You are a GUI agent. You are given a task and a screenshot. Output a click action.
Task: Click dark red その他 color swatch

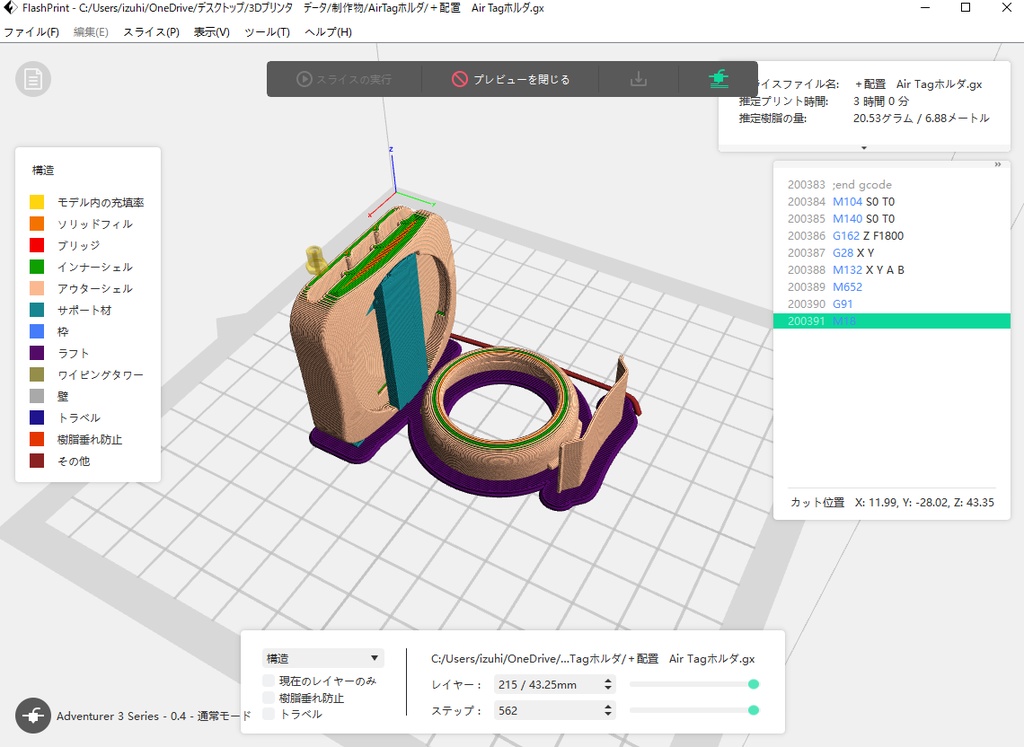coord(37,460)
